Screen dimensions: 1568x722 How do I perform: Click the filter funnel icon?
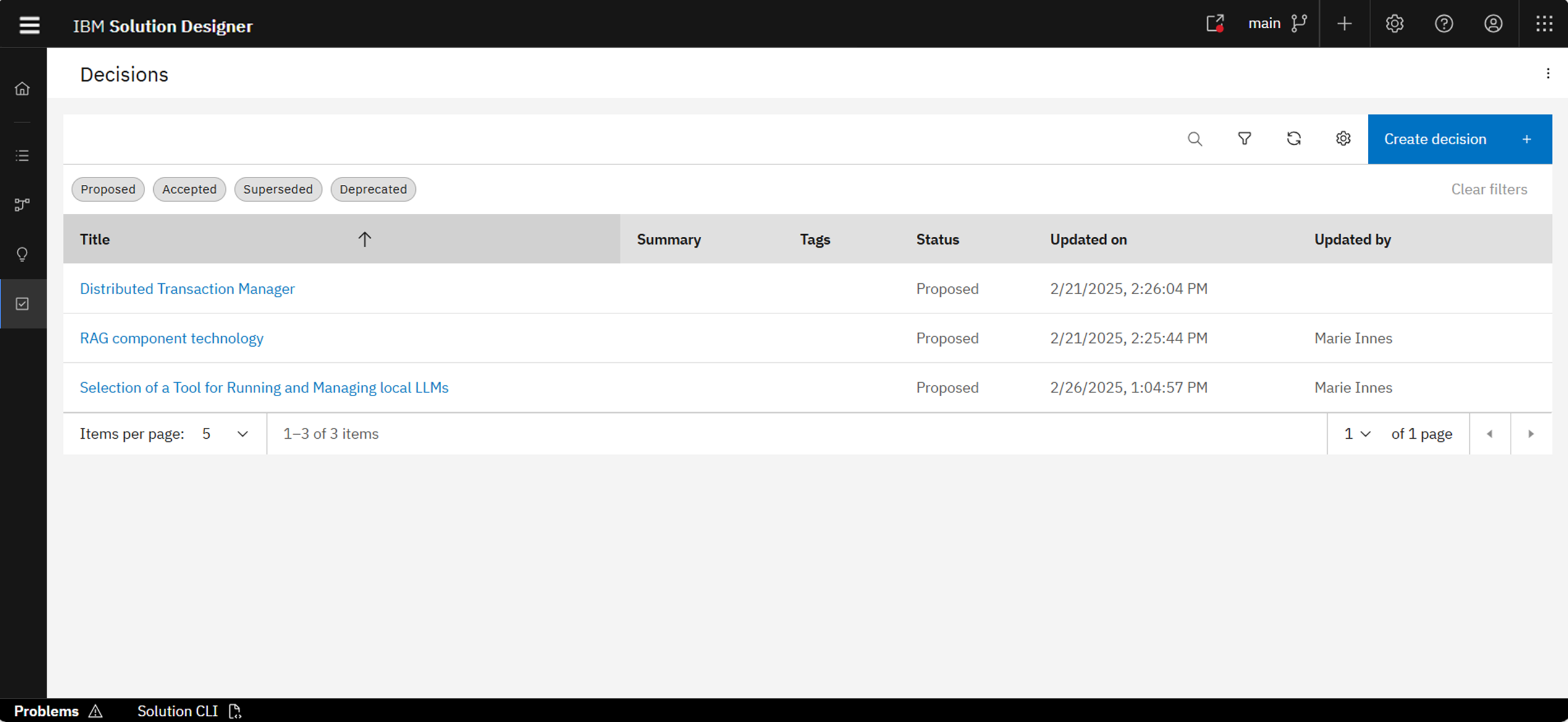click(1244, 139)
